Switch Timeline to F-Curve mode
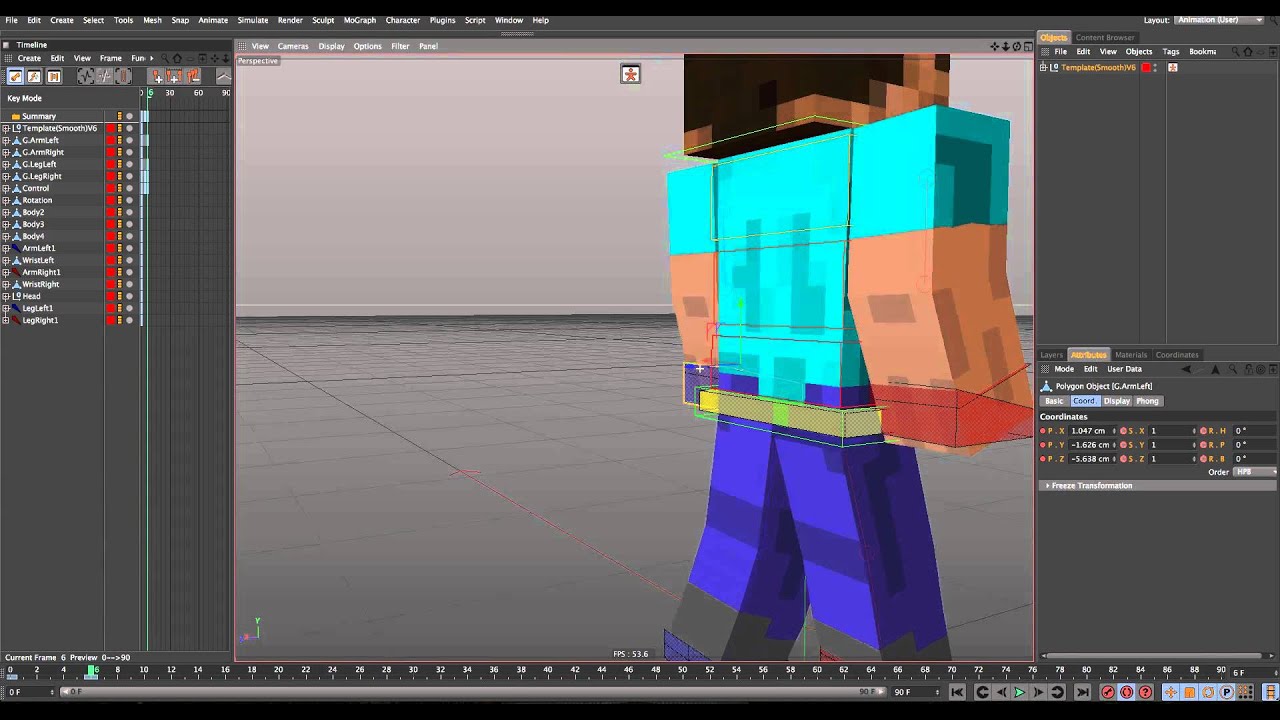Screen dimensions: 1280x720 coord(34,76)
